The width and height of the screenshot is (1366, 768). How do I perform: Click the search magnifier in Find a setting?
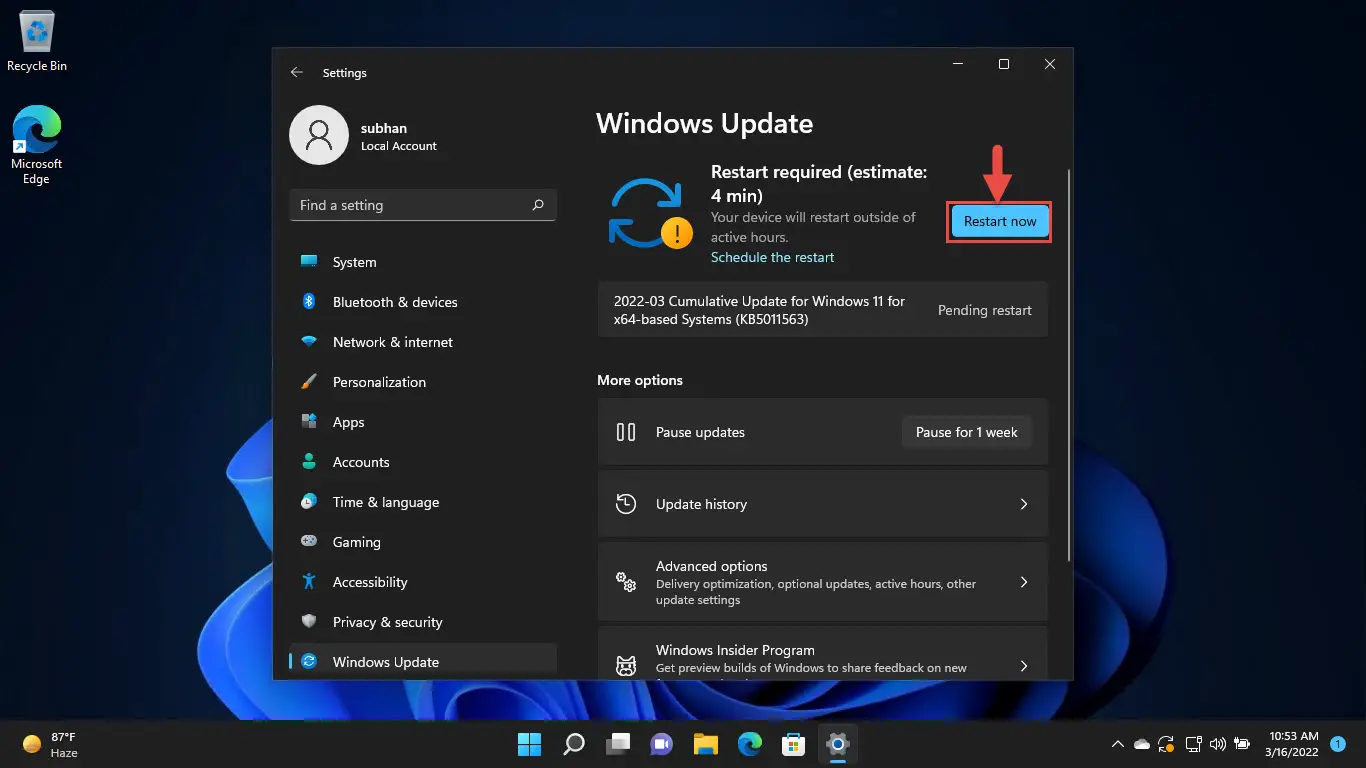coord(538,205)
